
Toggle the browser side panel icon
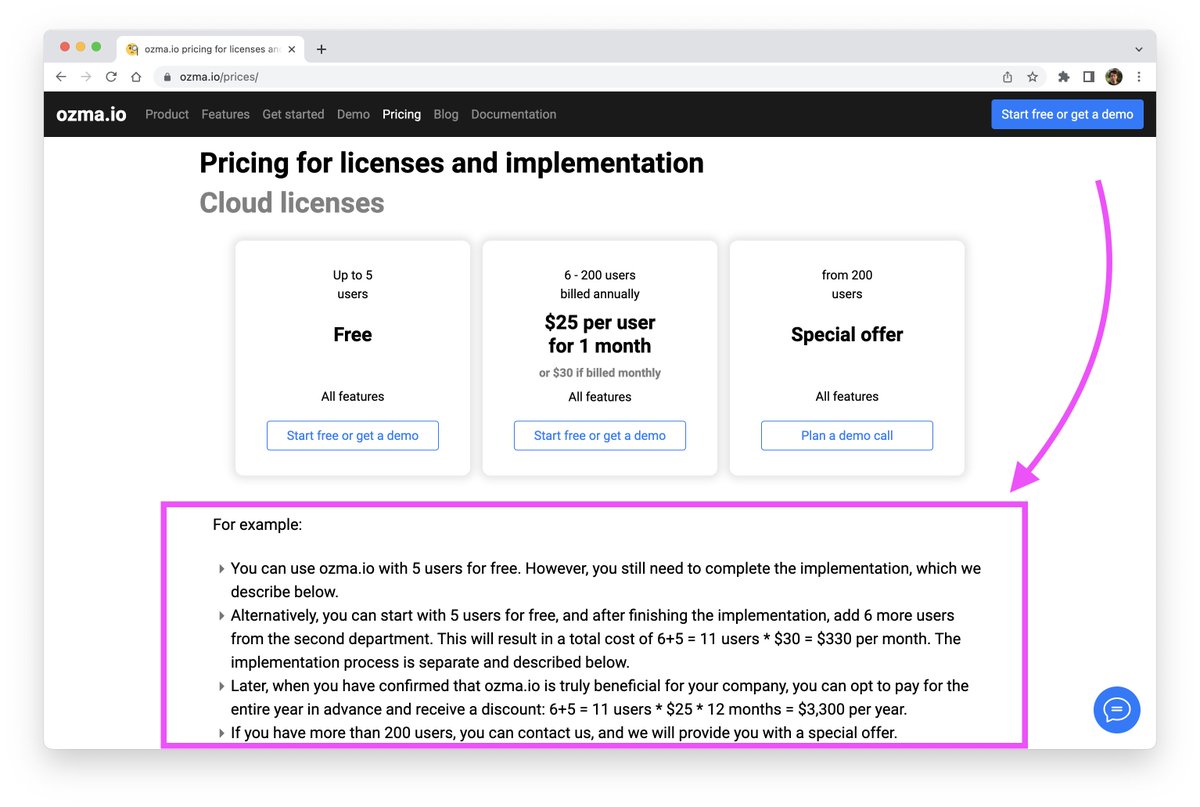point(1089,77)
